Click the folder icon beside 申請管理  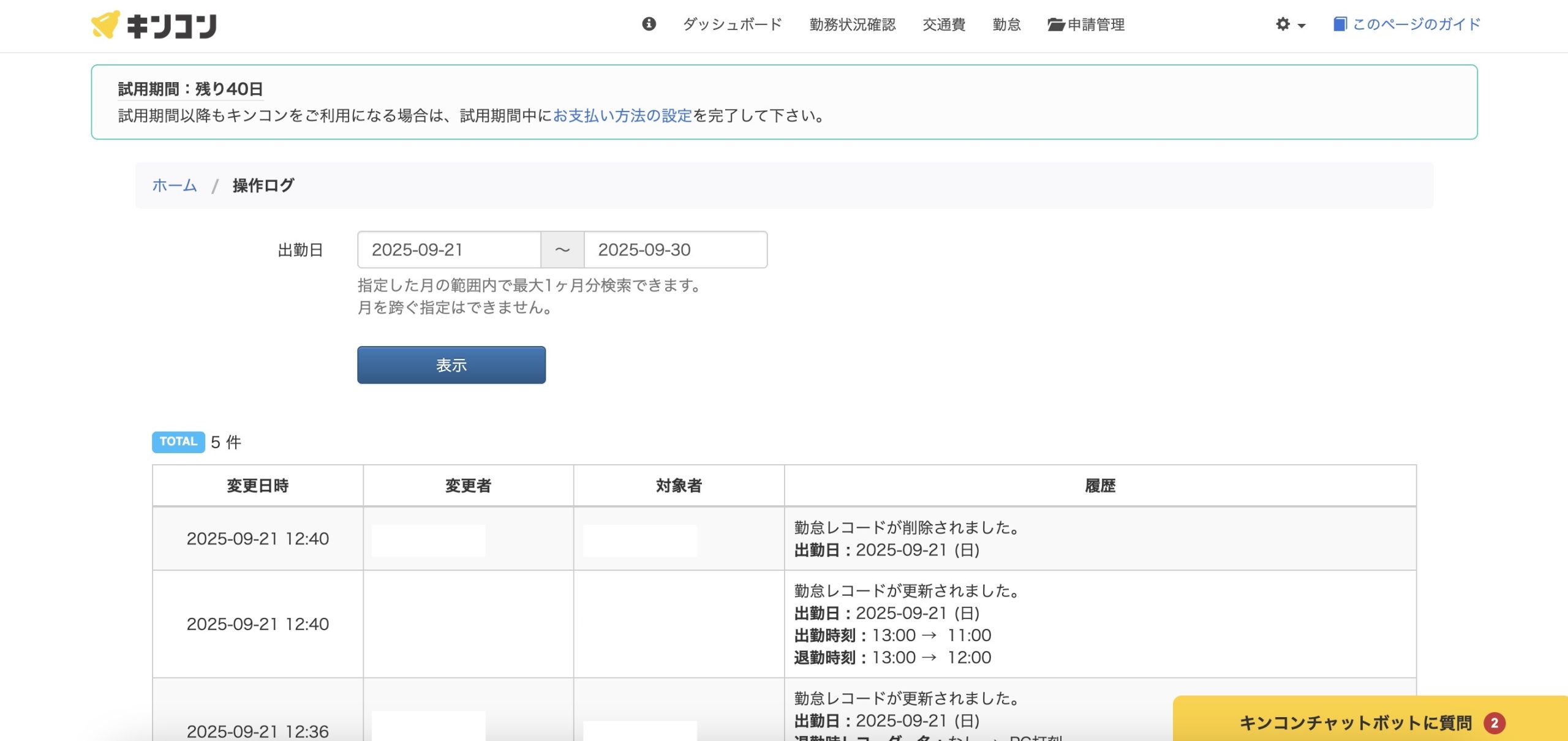pos(1055,25)
